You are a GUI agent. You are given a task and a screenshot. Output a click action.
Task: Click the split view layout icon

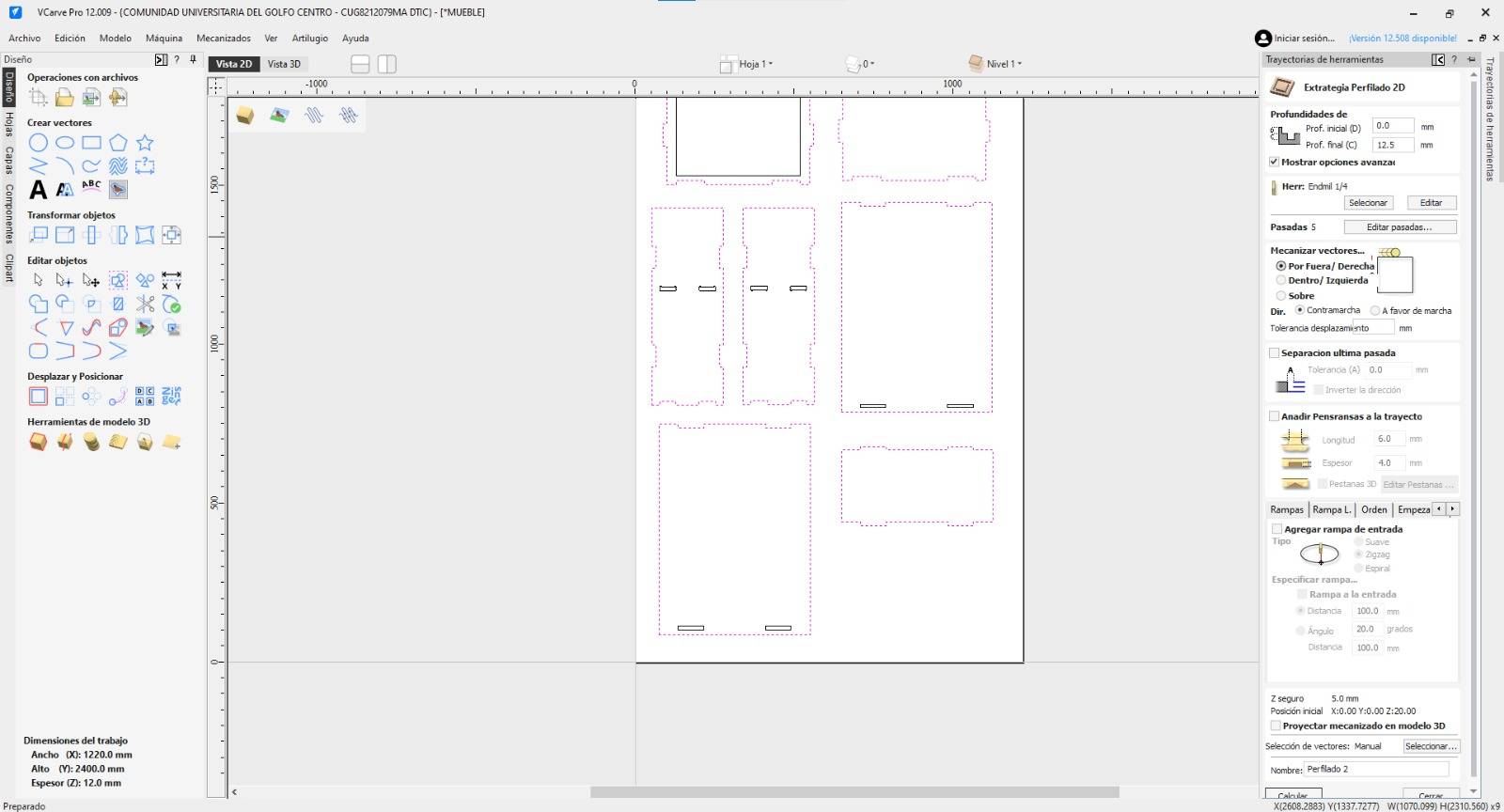tap(387, 64)
